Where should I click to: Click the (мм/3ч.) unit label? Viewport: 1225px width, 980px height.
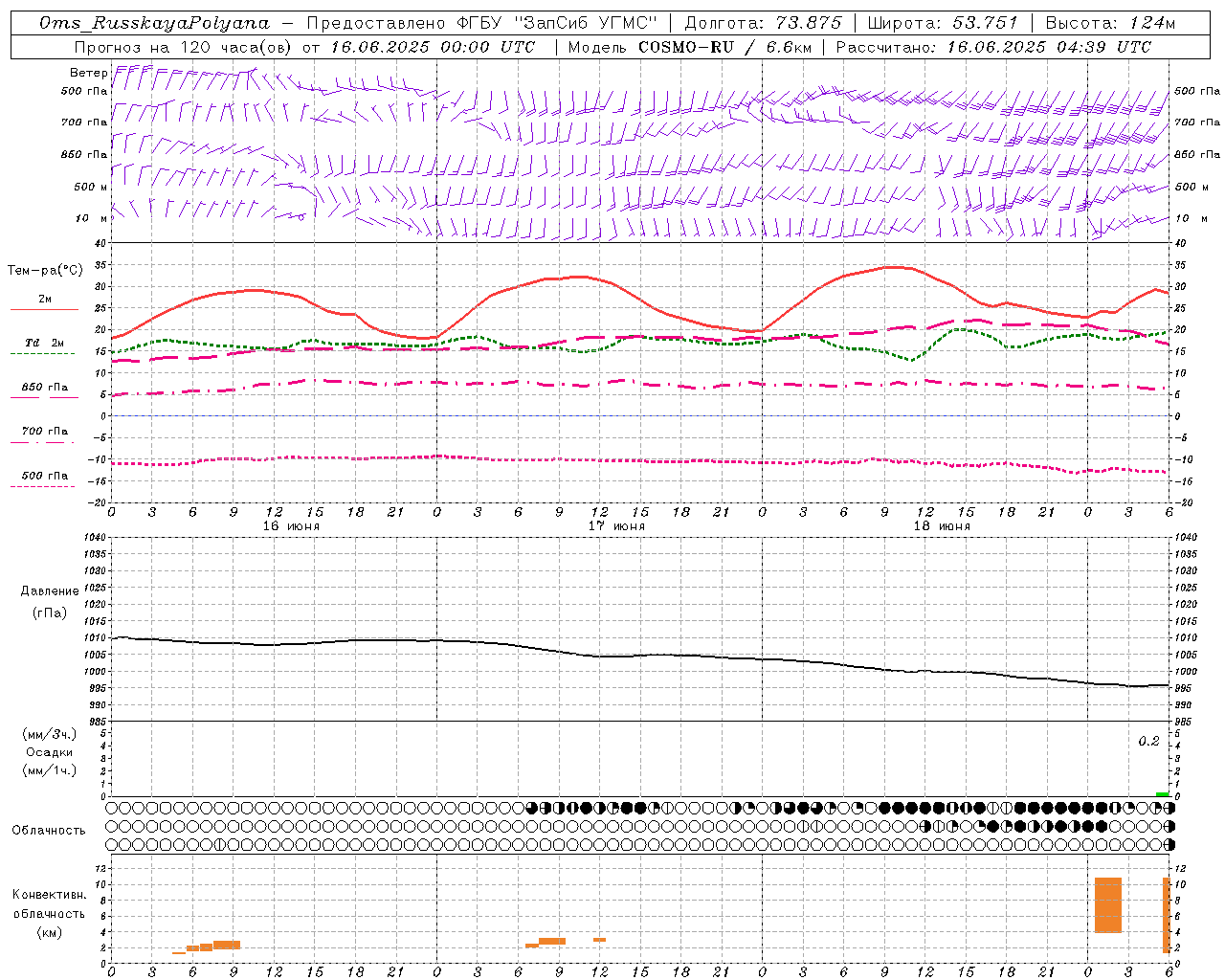click(50, 734)
